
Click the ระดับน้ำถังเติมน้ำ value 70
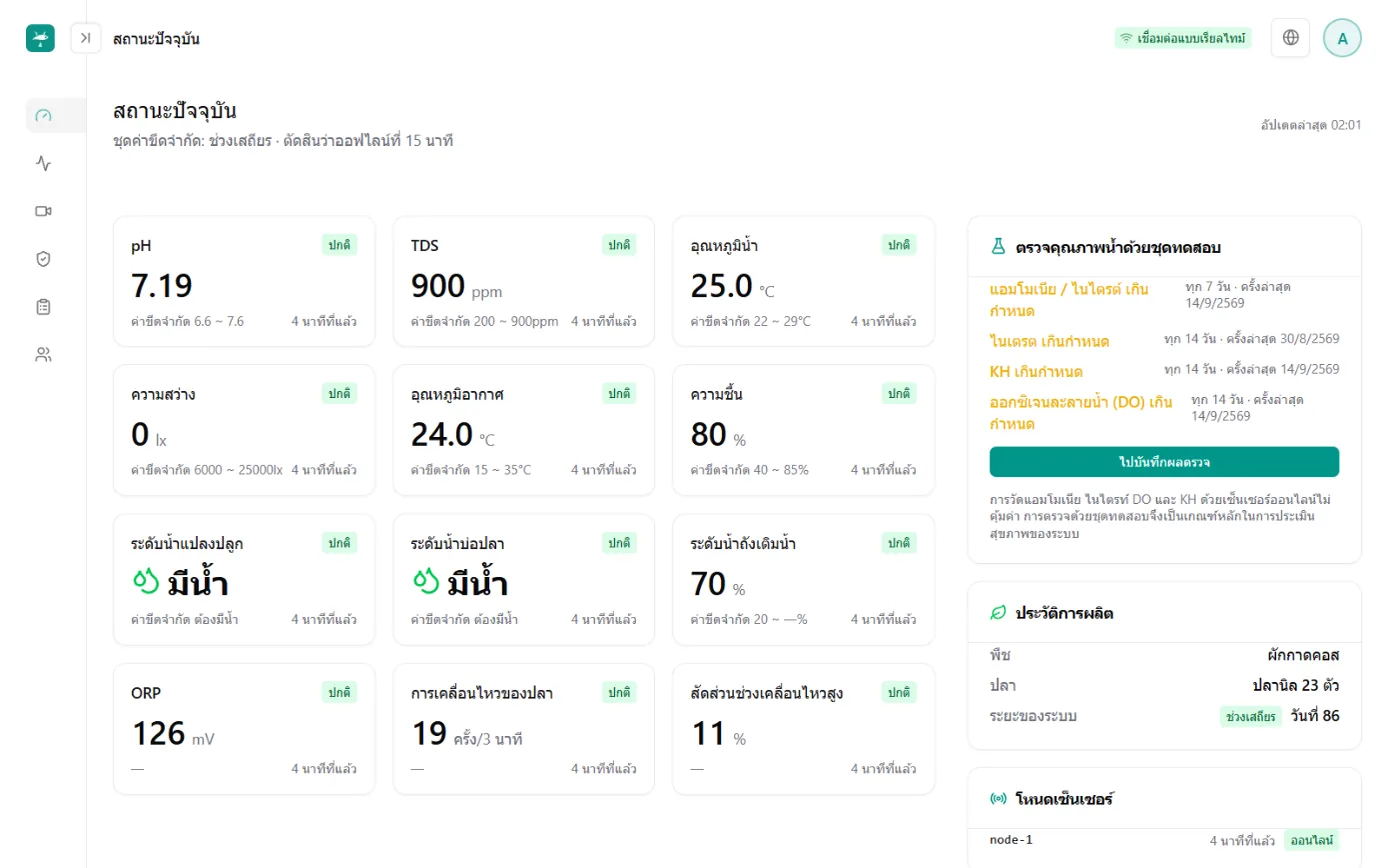[x=708, y=584]
